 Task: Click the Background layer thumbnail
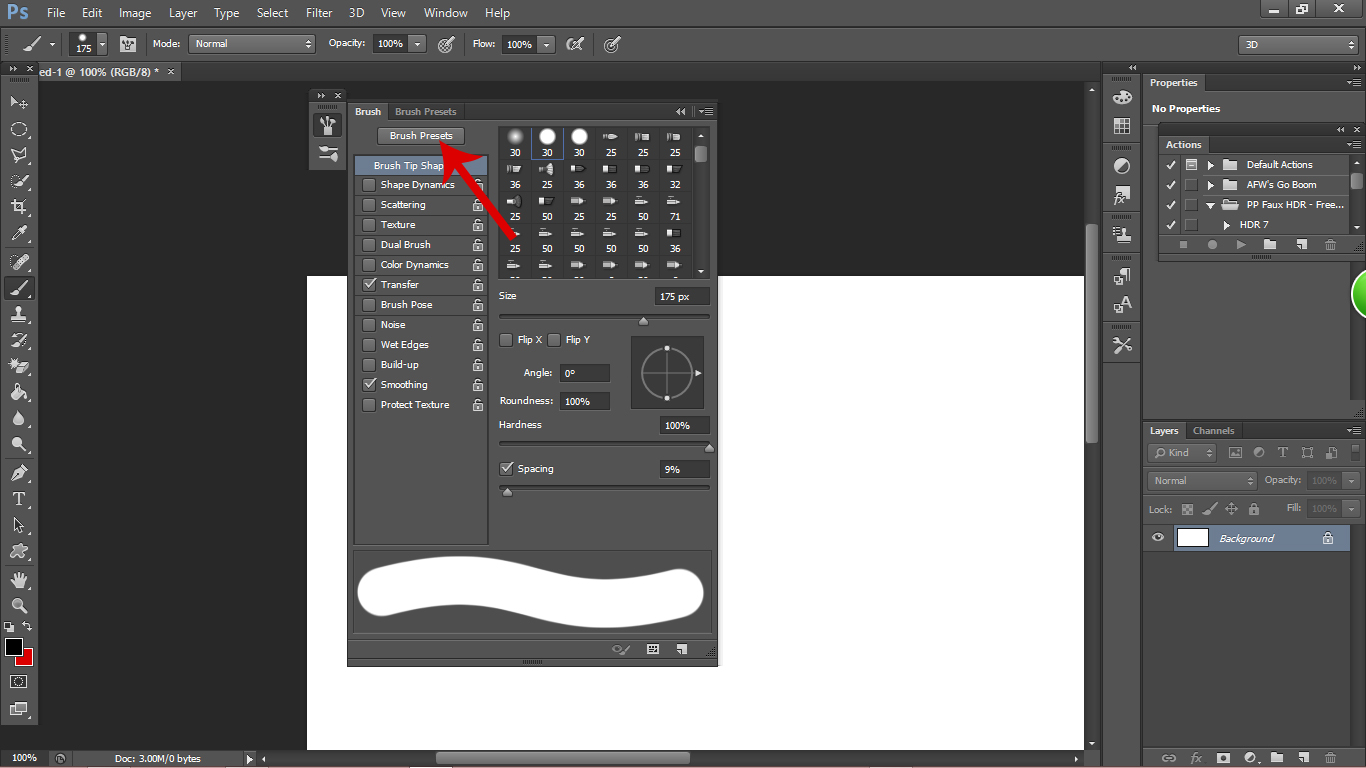(x=1192, y=538)
